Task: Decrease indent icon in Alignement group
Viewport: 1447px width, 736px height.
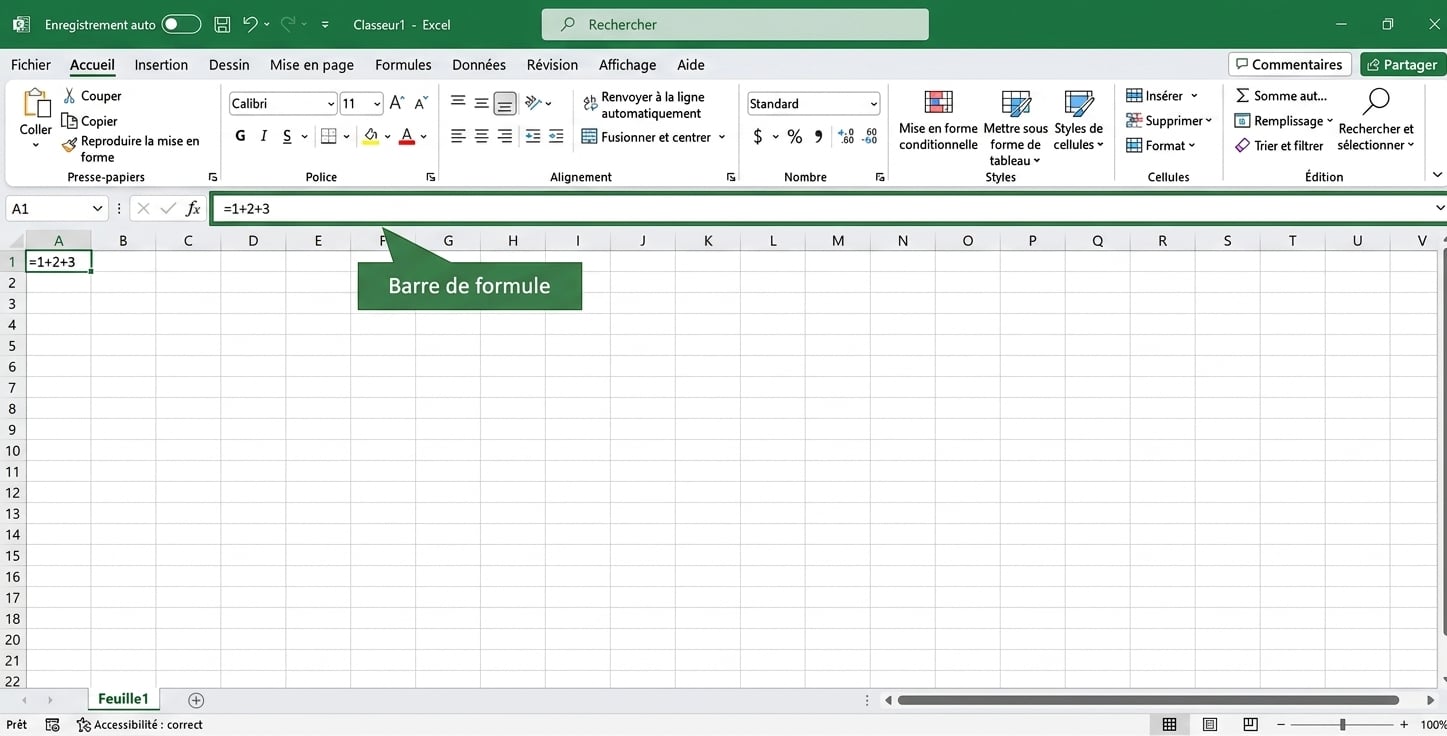Action: (x=532, y=136)
